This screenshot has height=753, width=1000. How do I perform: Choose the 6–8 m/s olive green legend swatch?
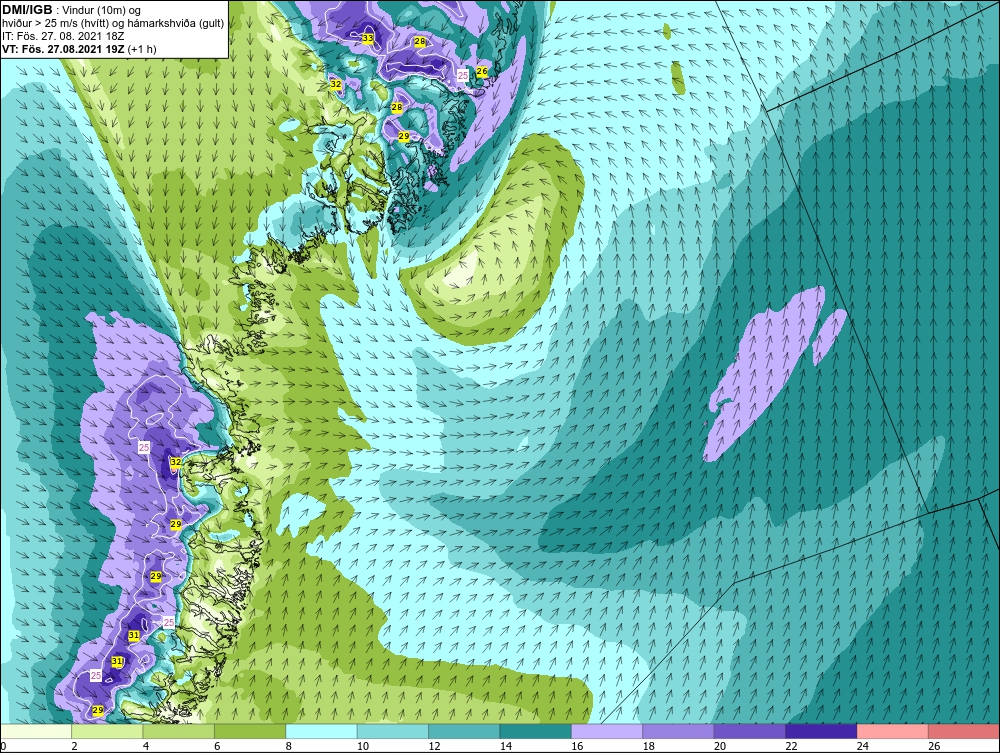tap(250, 731)
